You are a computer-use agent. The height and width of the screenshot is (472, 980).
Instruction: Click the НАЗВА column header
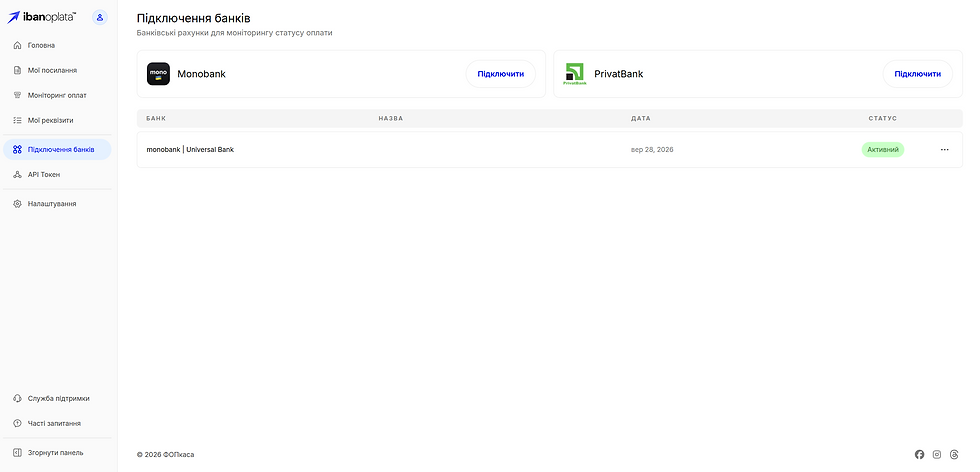coord(391,118)
